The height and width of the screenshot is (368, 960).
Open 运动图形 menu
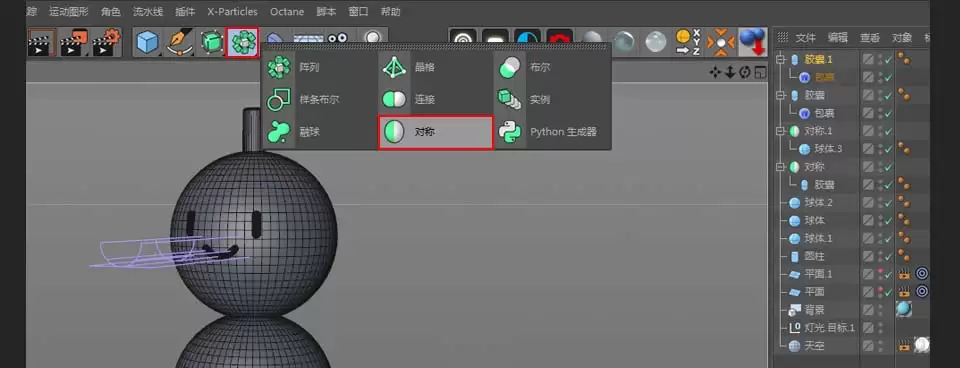pos(69,12)
